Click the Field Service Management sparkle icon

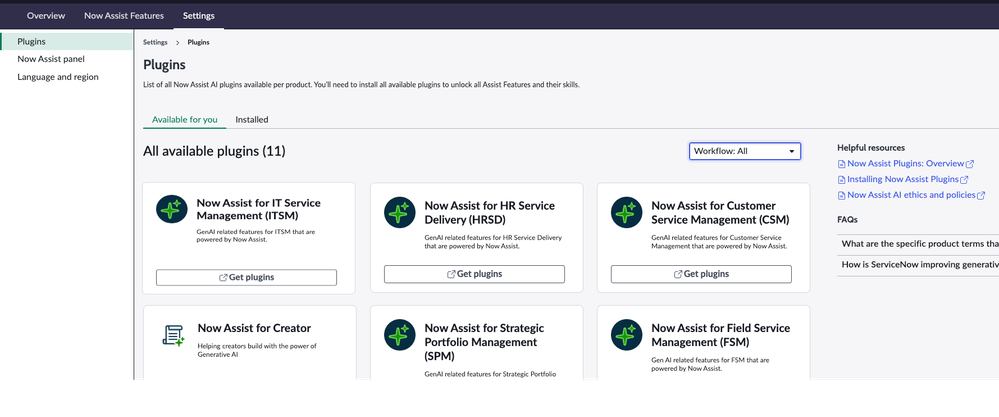[x=626, y=335]
